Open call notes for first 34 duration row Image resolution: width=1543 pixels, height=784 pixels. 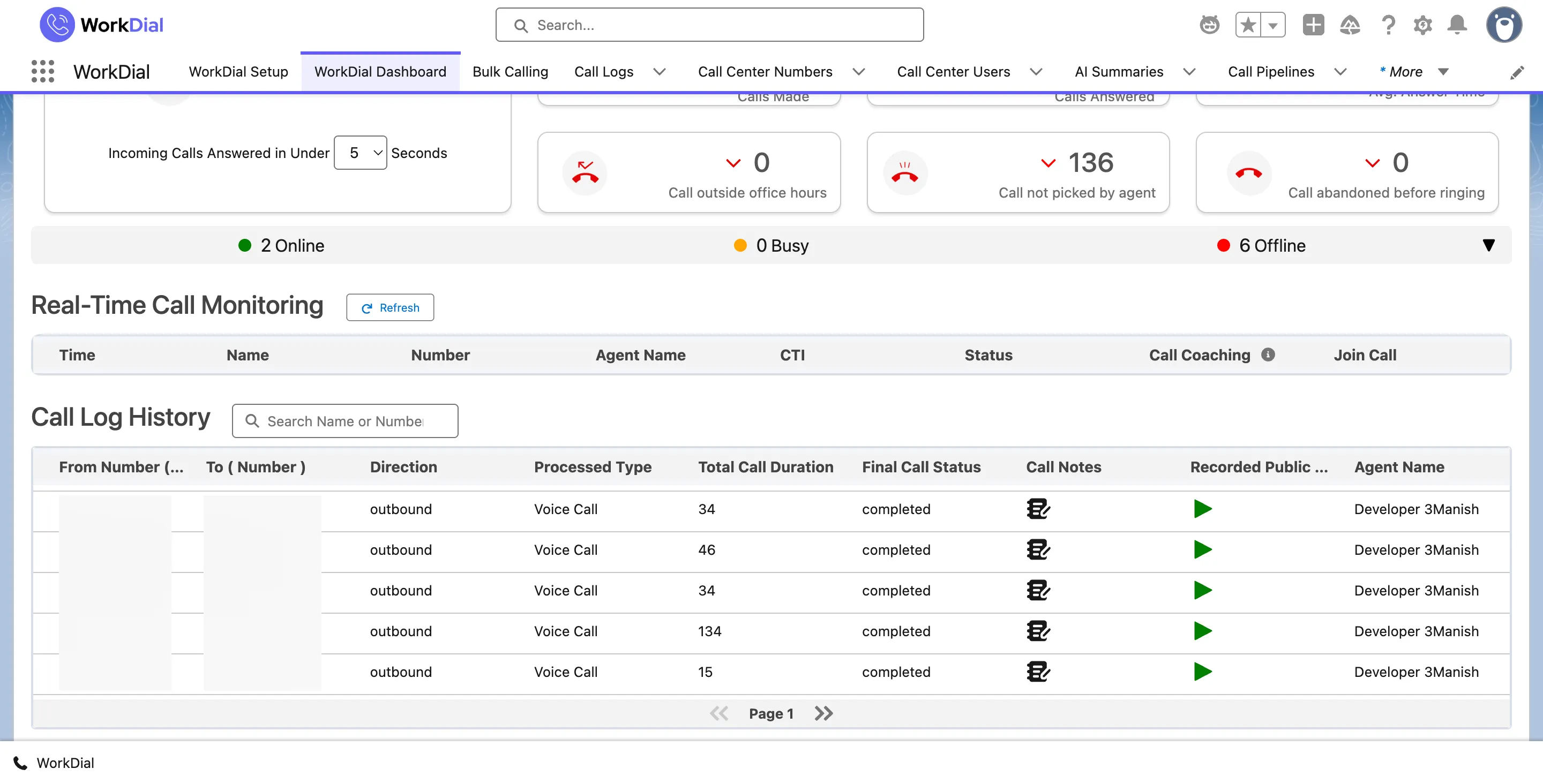[x=1038, y=509]
